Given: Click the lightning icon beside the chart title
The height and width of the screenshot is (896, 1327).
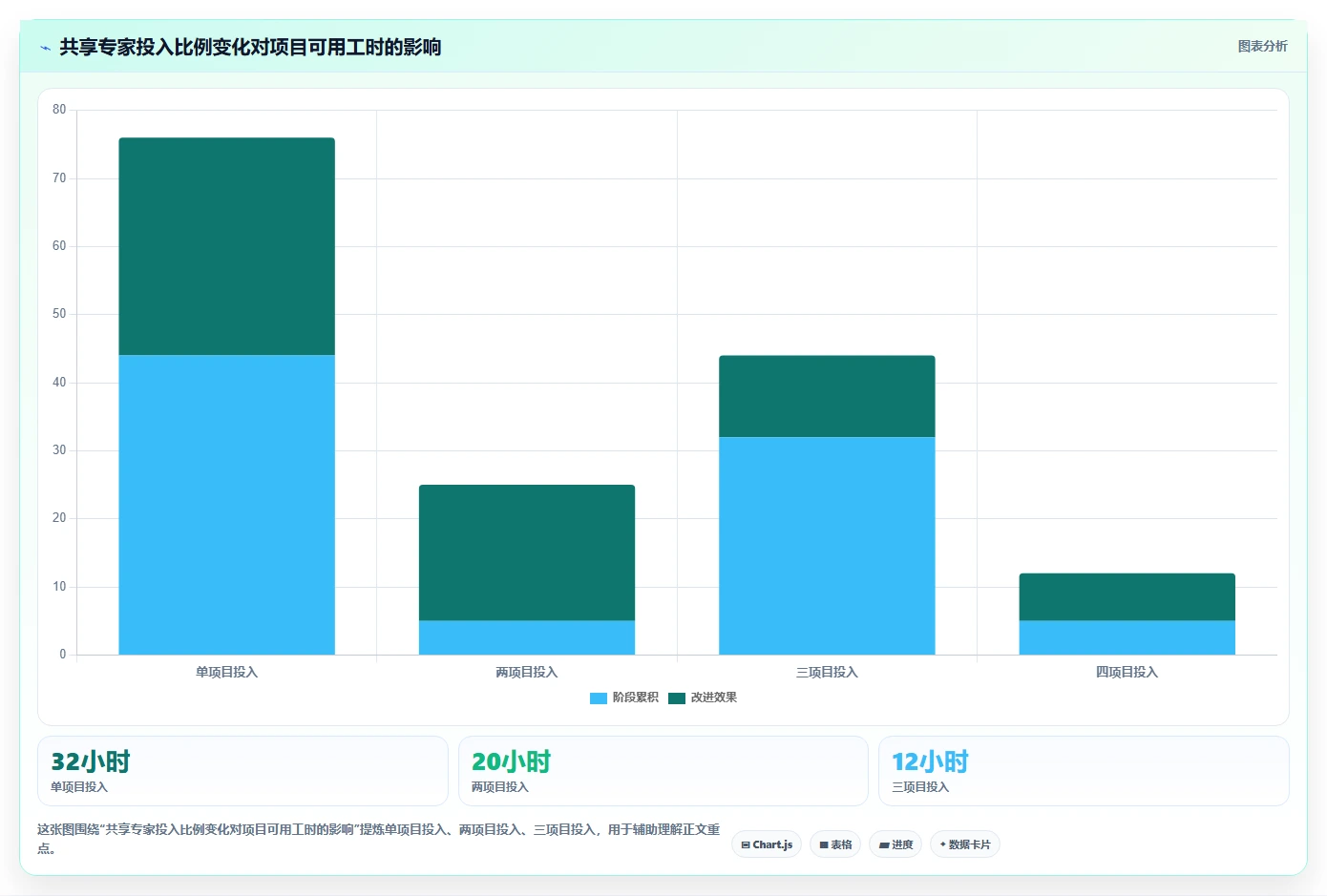Looking at the screenshot, I should click(x=45, y=48).
